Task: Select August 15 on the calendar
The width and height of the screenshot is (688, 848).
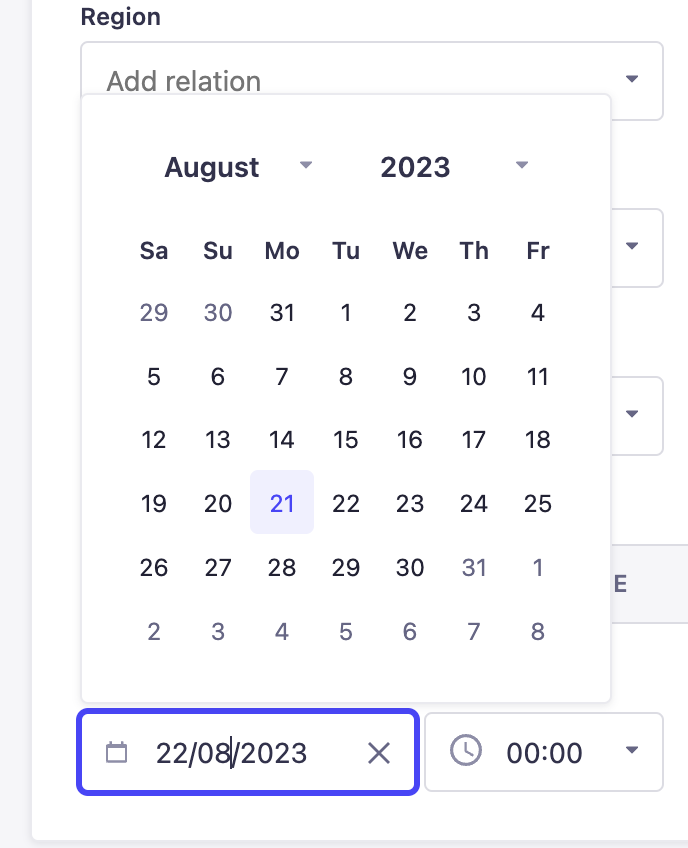Action: point(346,439)
